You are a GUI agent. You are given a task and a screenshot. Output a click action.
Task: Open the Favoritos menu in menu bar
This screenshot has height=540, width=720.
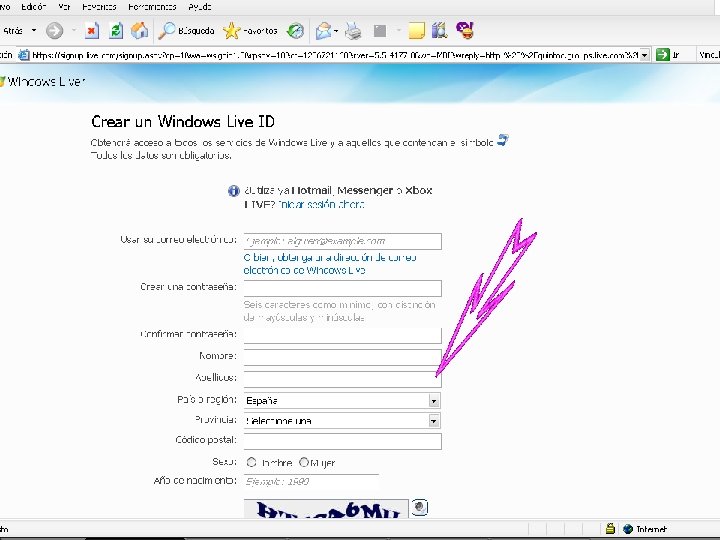pyautogui.click(x=99, y=6)
